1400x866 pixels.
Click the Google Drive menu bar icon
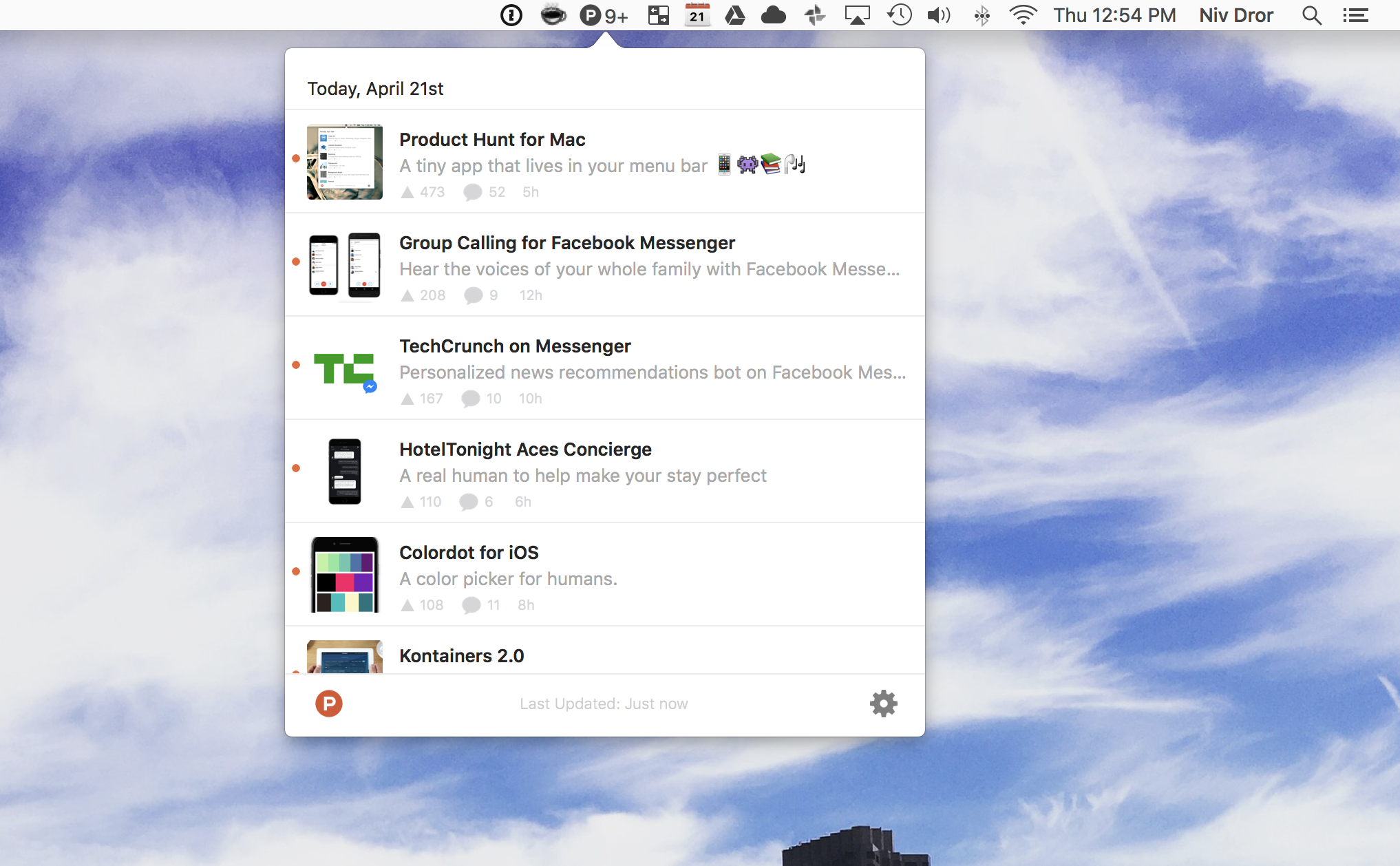[x=735, y=15]
